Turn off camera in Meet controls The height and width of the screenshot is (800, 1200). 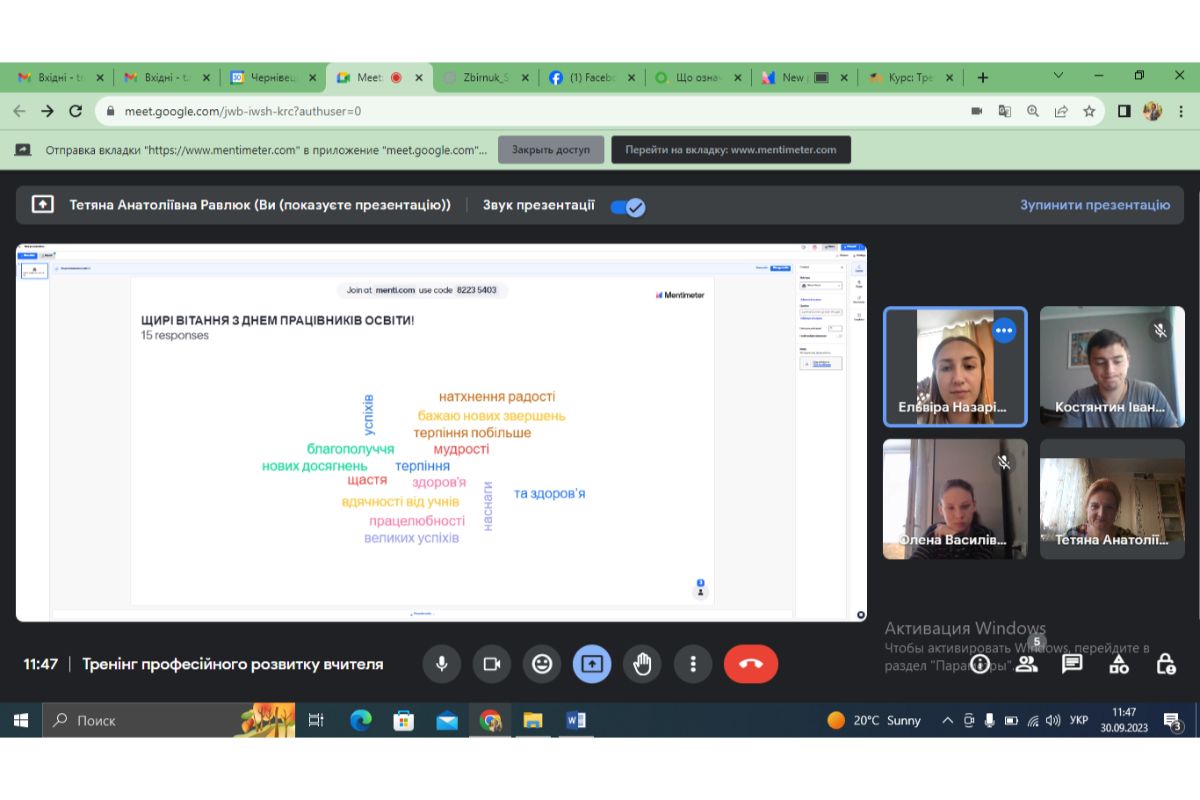pyautogui.click(x=491, y=664)
